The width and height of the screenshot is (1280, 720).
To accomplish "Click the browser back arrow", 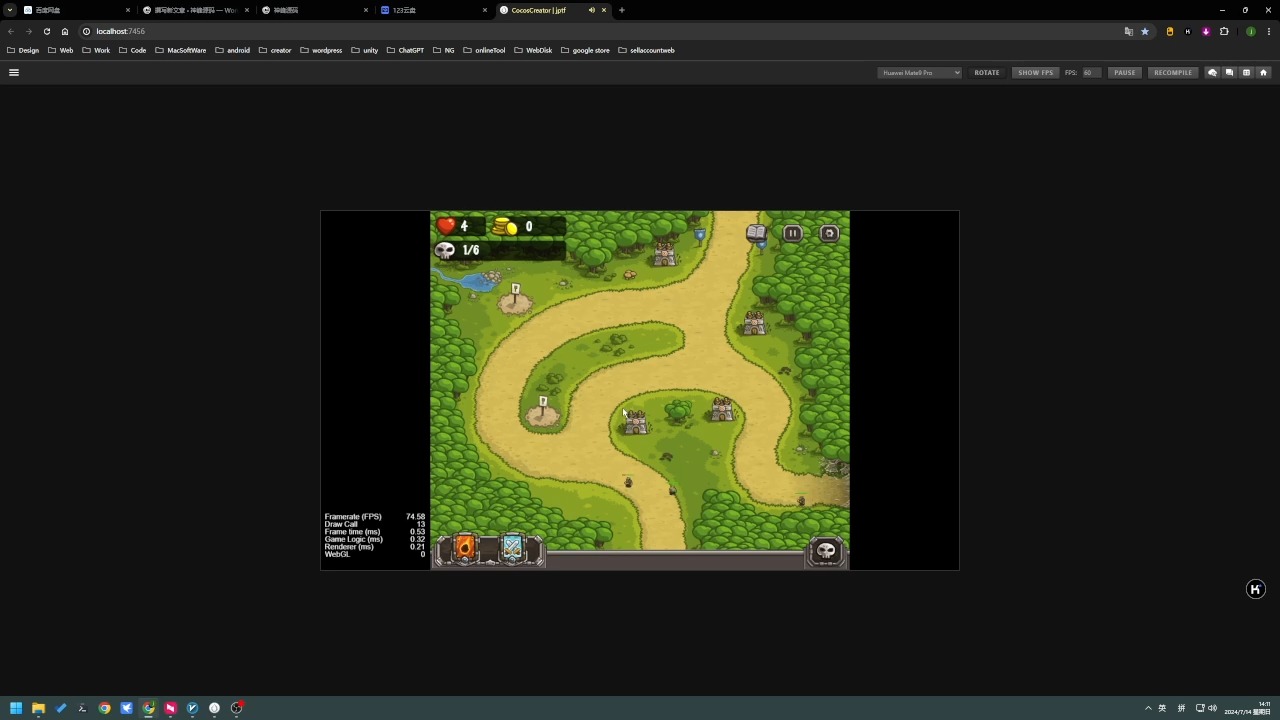I will pyautogui.click(x=11, y=31).
